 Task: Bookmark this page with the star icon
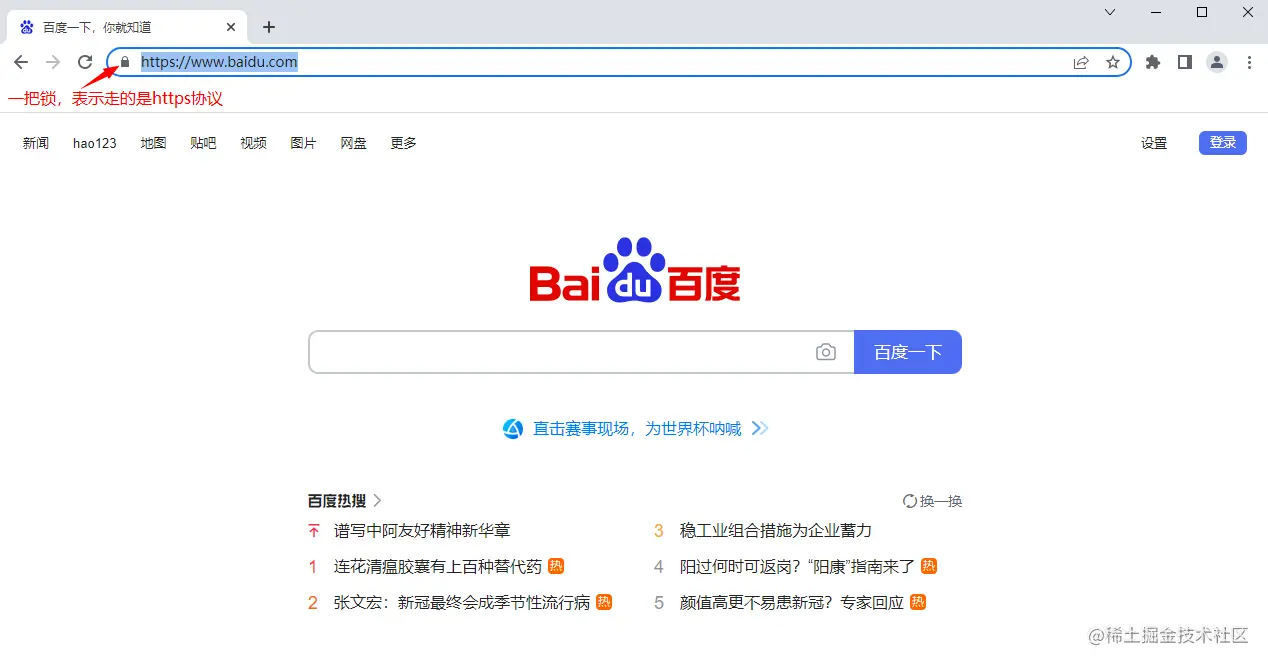coord(1113,62)
